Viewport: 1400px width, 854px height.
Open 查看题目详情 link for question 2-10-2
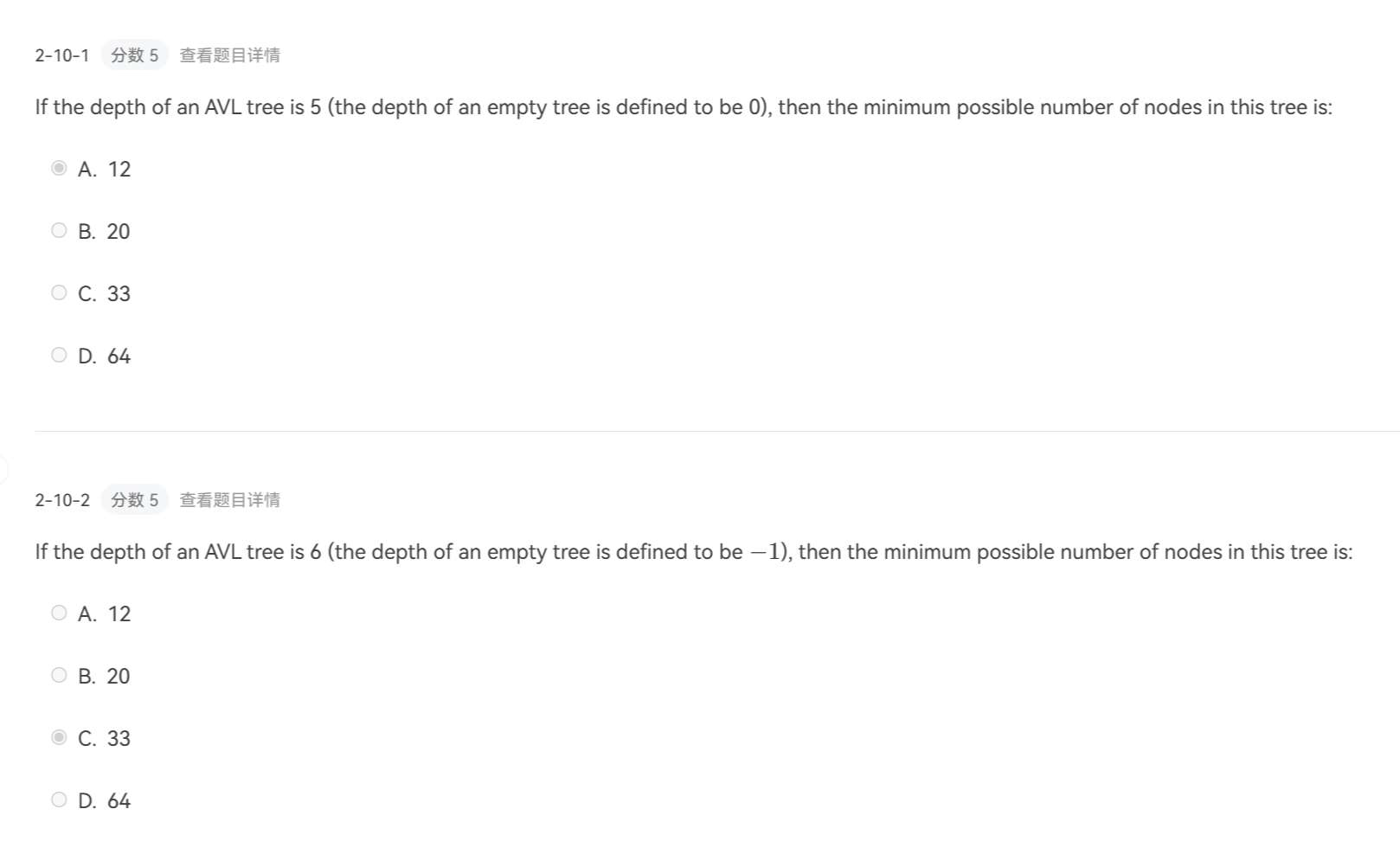[229, 500]
